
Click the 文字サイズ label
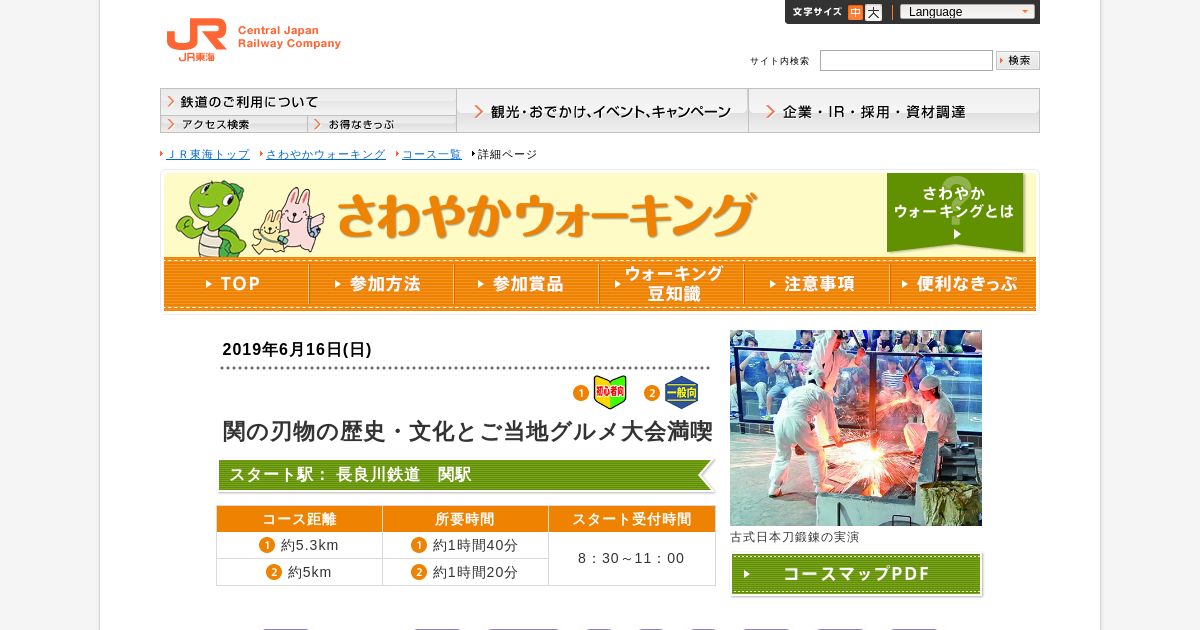tap(817, 12)
